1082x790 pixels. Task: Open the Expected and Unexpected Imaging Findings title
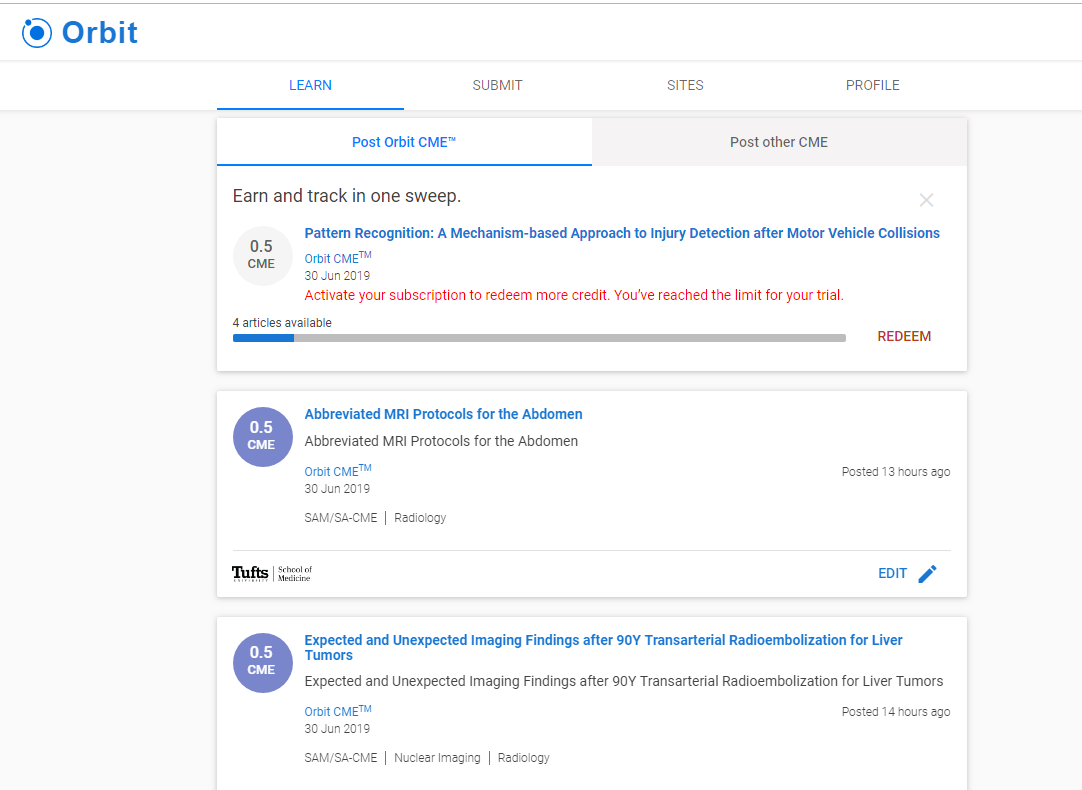[x=603, y=647]
